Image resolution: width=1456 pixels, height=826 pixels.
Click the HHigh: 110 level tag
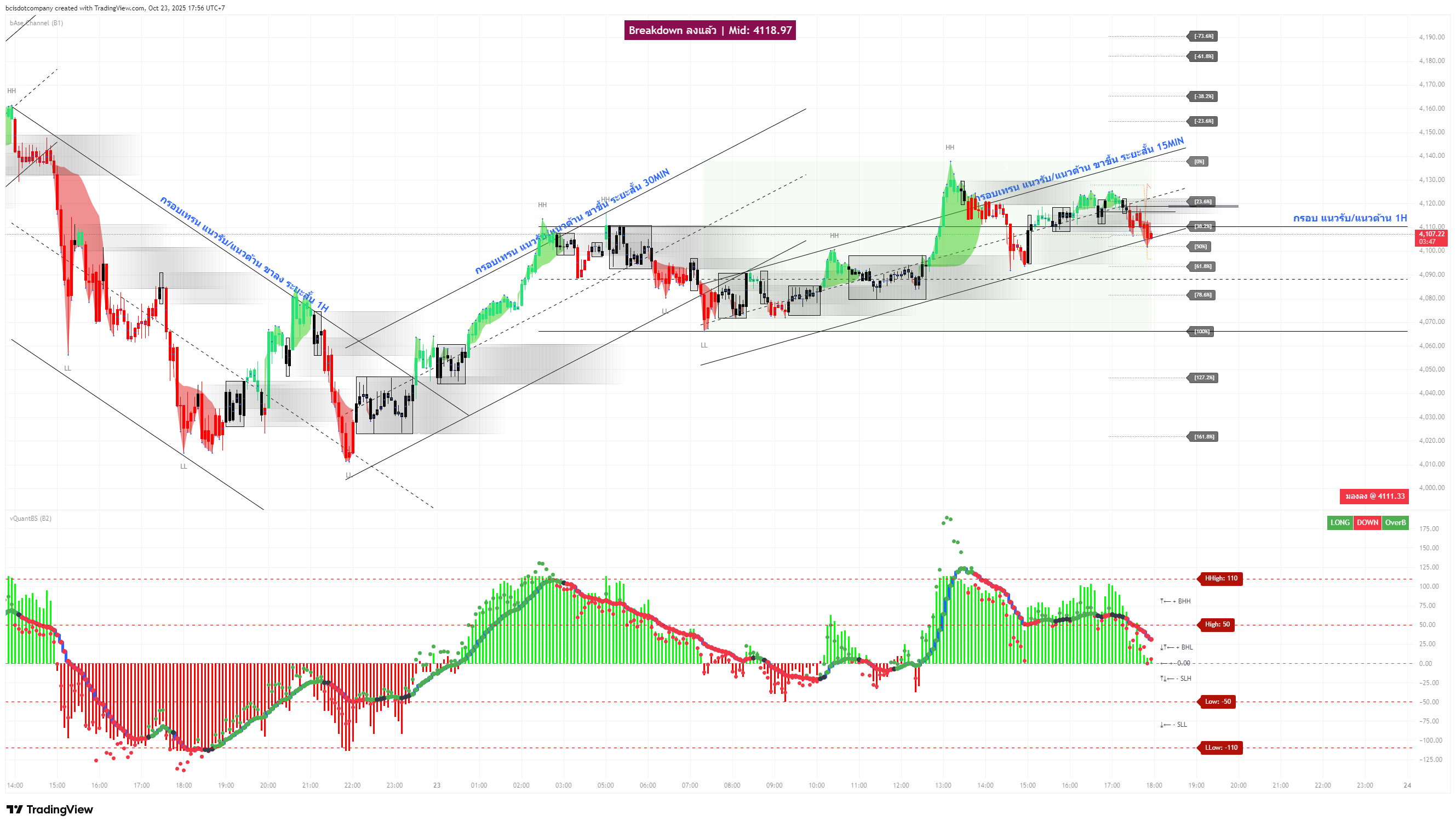1220,579
